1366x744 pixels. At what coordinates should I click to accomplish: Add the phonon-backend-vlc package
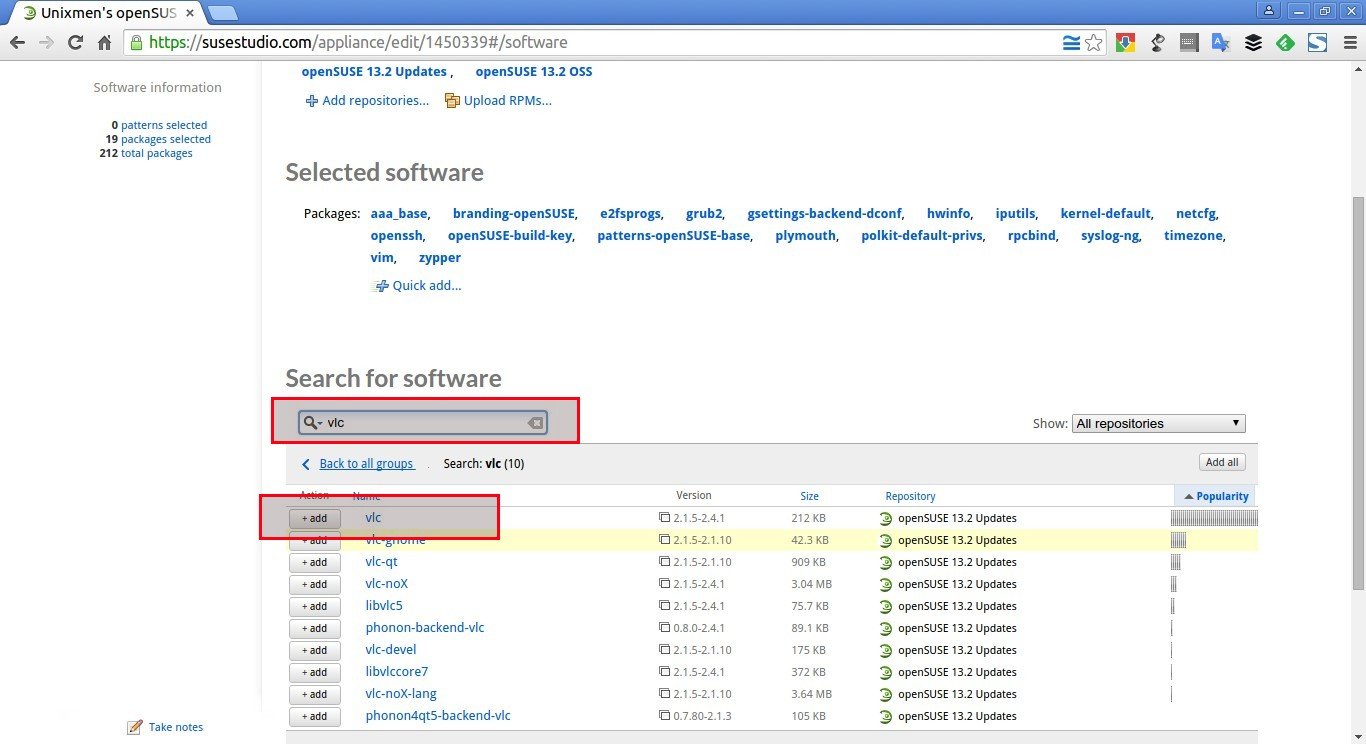pyautogui.click(x=314, y=628)
